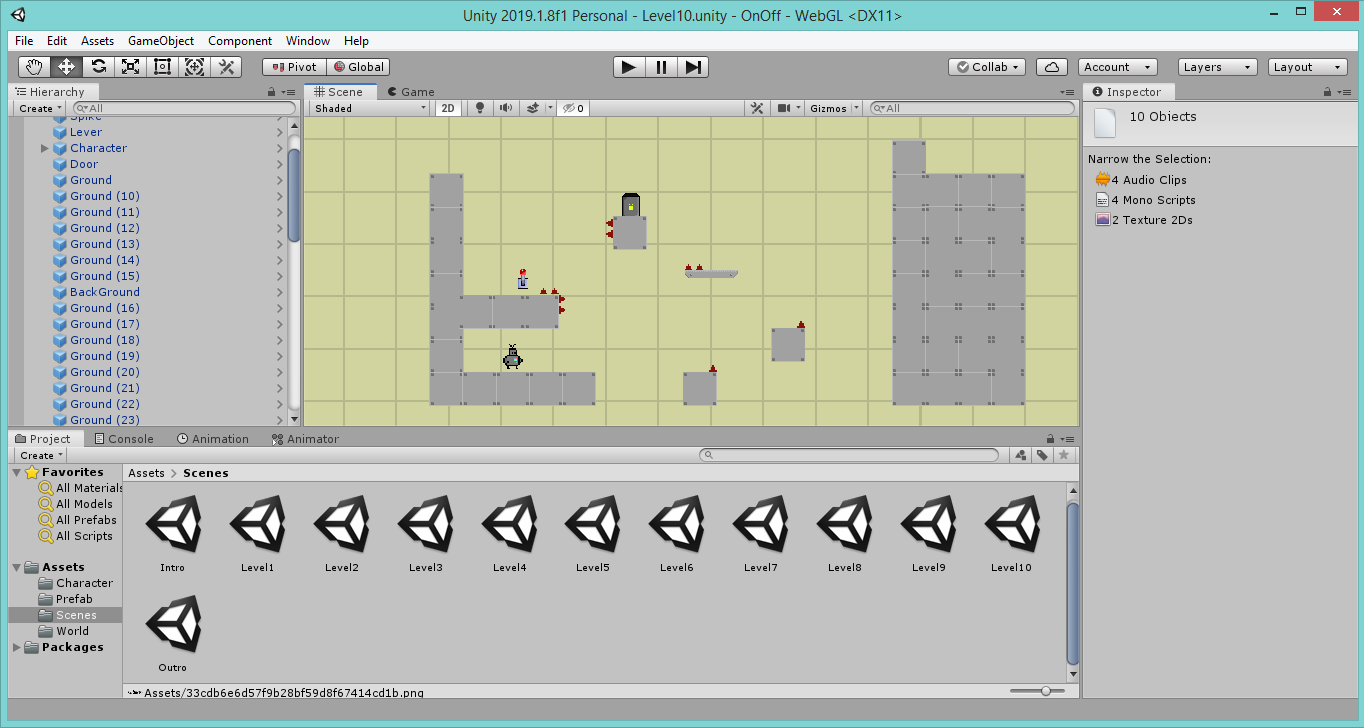Open the Gizmos dropdown
This screenshot has height=728, width=1364.
[834, 108]
